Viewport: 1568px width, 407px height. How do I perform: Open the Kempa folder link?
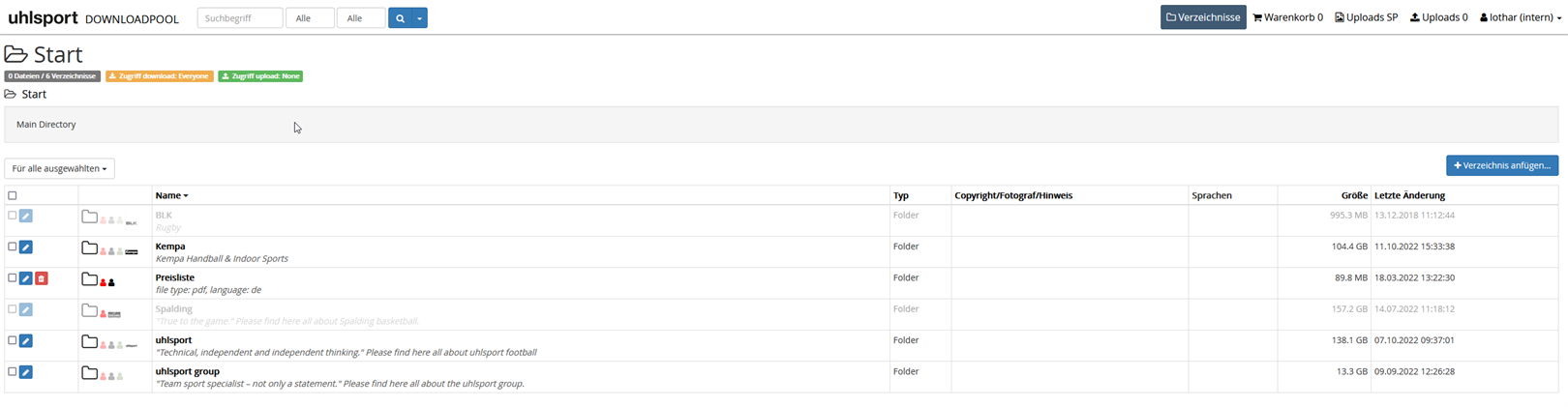click(170, 247)
